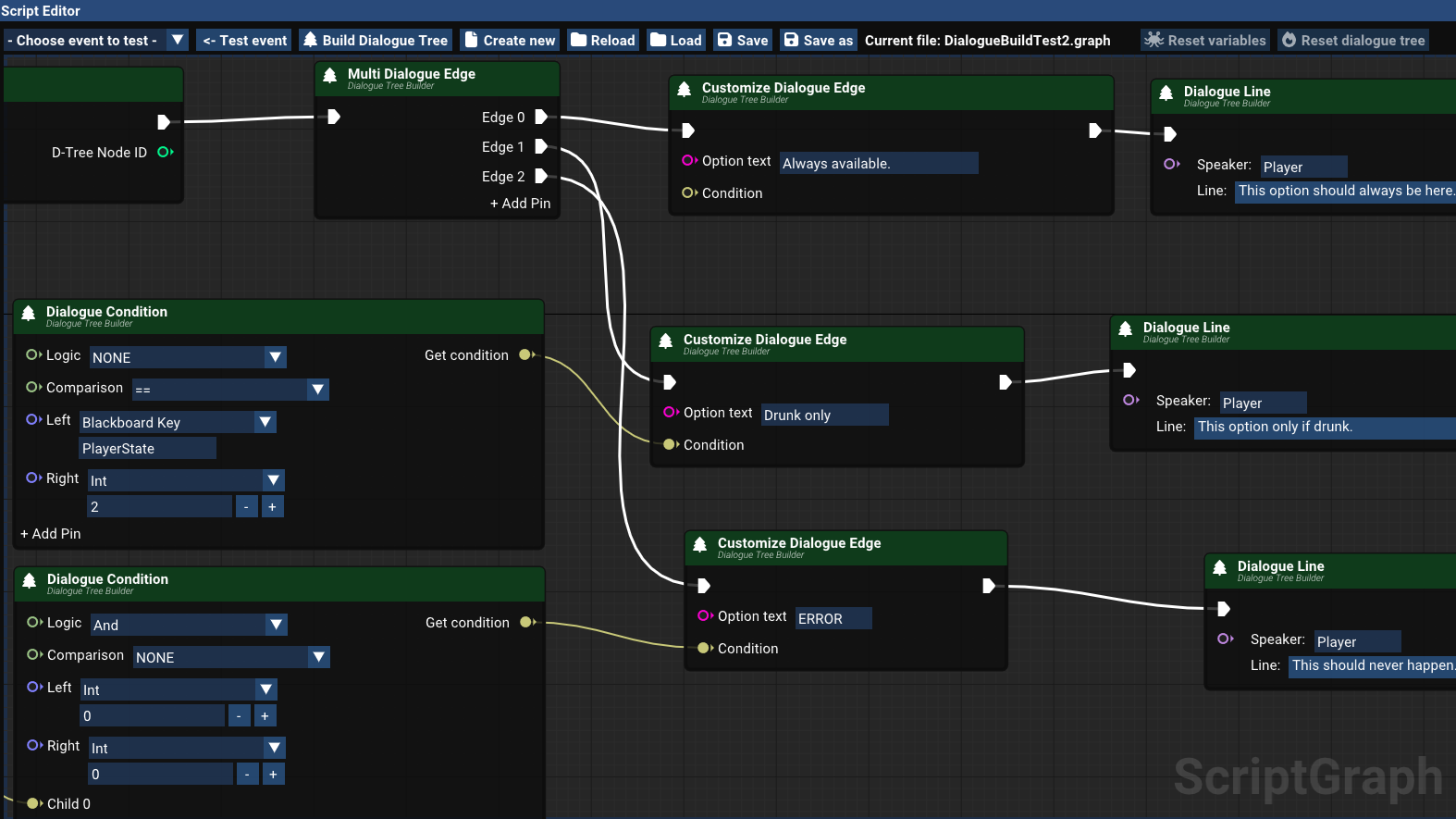Viewport: 1456px width, 819px height.
Task: Click the Child 0 input port
Action: coord(33,803)
